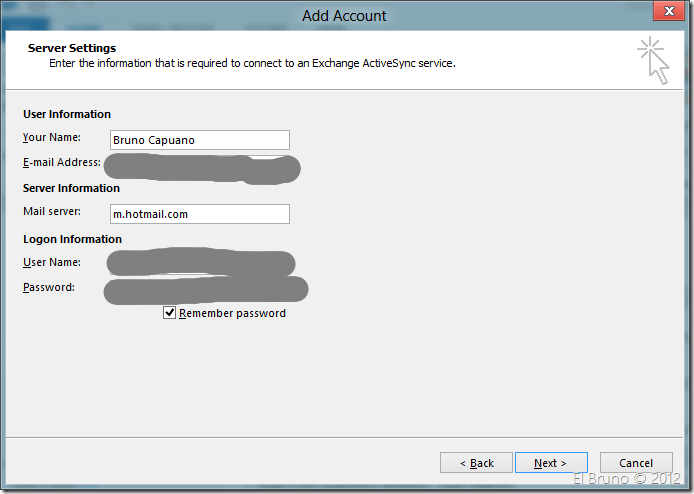The width and height of the screenshot is (694, 494).
Task: Focus the Your Name text field
Action: tap(199, 140)
